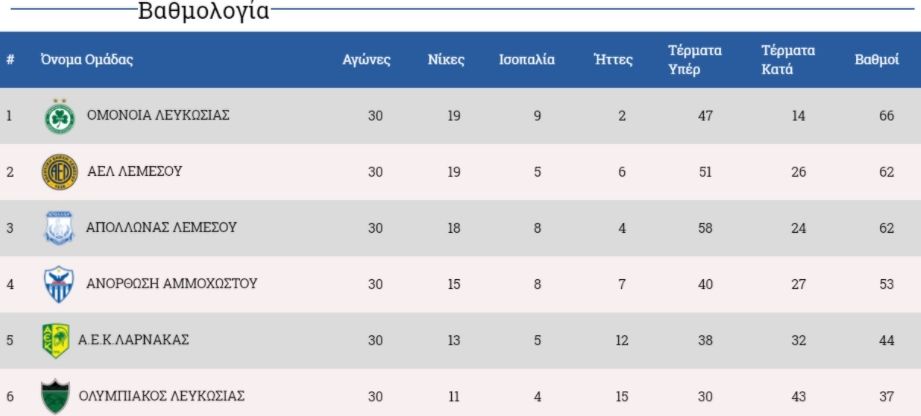Click the Olympiakos Nicosia dark green crest
The image size is (921, 416).
tap(56, 397)
